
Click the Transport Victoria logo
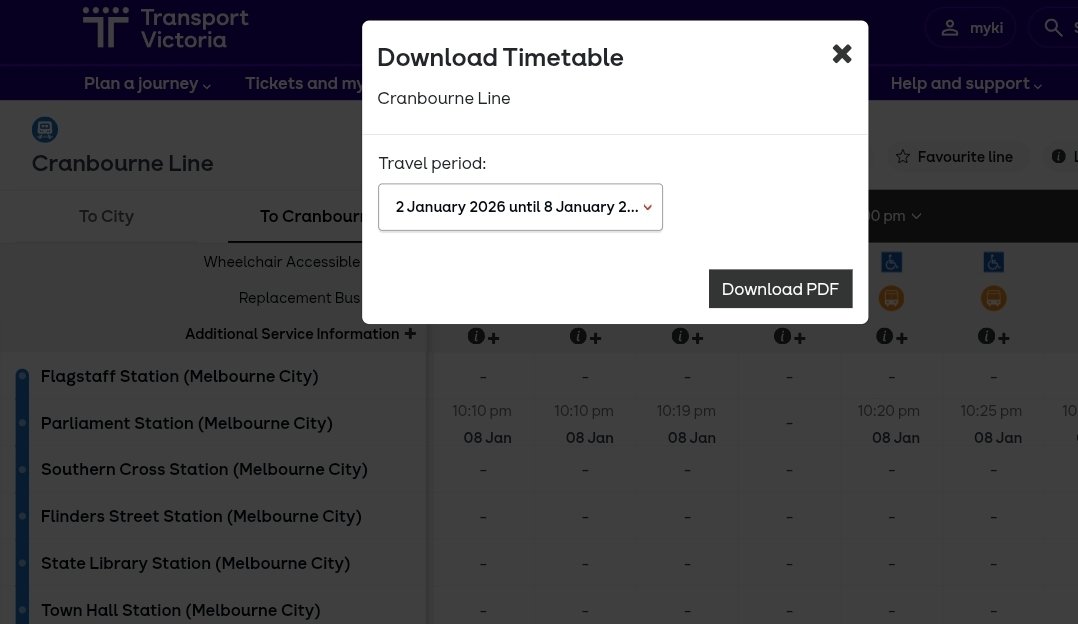tap(165, 28)
